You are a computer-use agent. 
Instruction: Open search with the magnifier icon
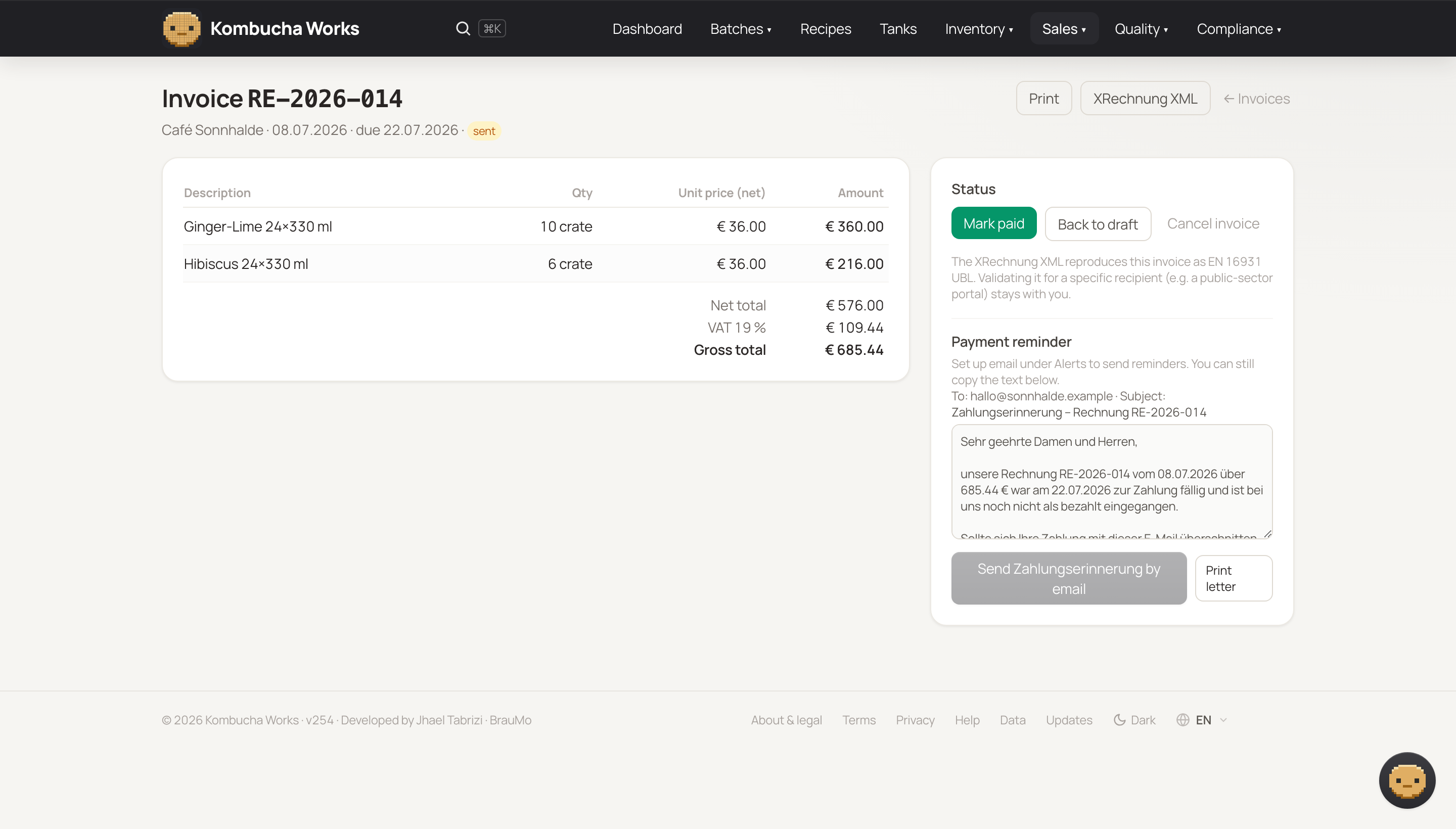coord(463,28)
